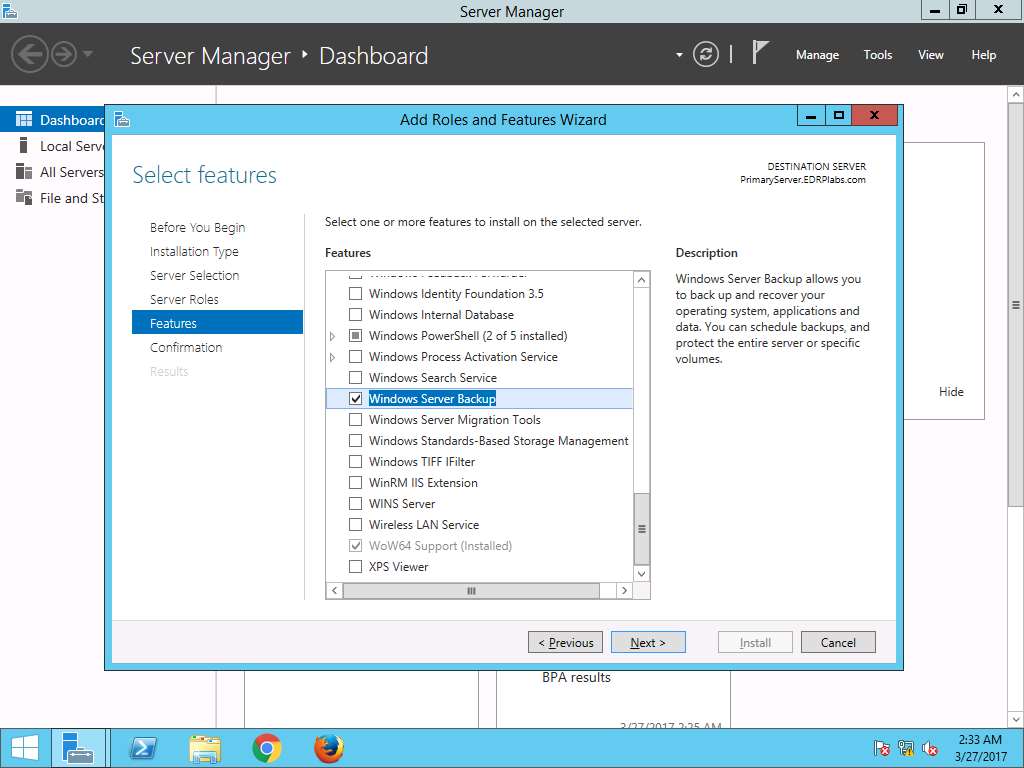1024x768 pixels.
Task: Click features list scroll right arrow
Action: pos(624,590)
